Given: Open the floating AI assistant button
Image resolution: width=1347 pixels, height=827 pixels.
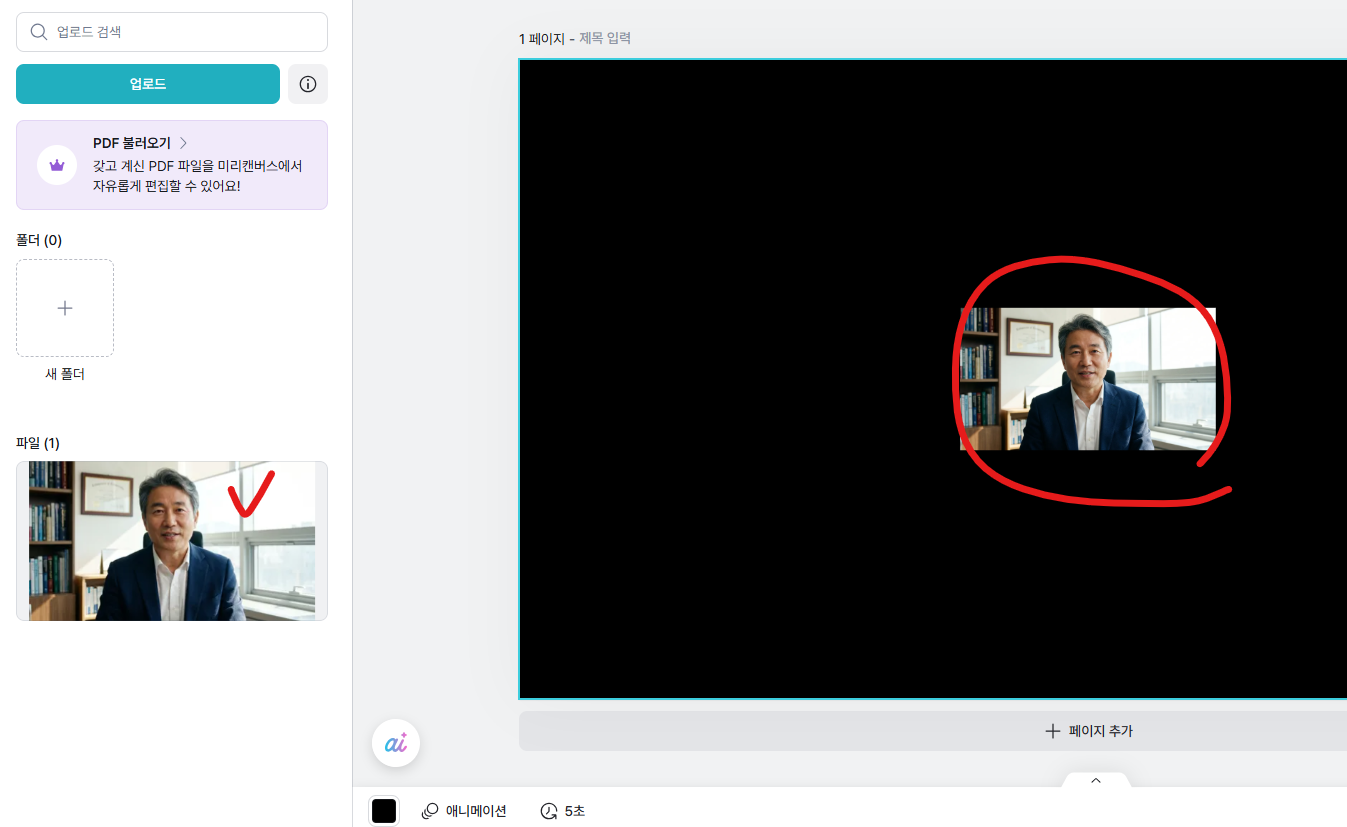Looking at the screenshot, I should tap(396, 743).
